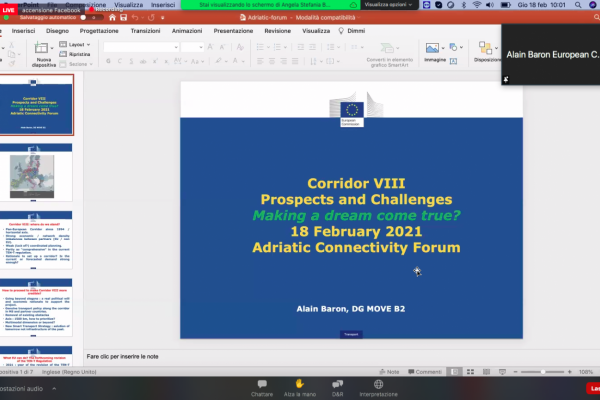Viewport: 600px width, 400px height.
Task: Expand Visualizza opzioni in Zoom bar
Action: (388, 5)
